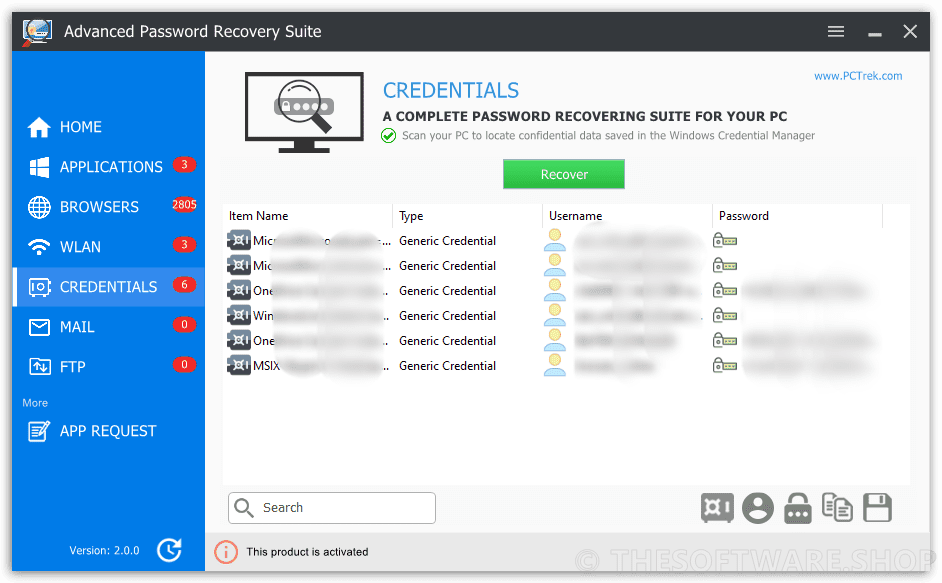Click the CREDENTIALS page heading
This screenshot has width=942, height=583.
tap(451, 91)
